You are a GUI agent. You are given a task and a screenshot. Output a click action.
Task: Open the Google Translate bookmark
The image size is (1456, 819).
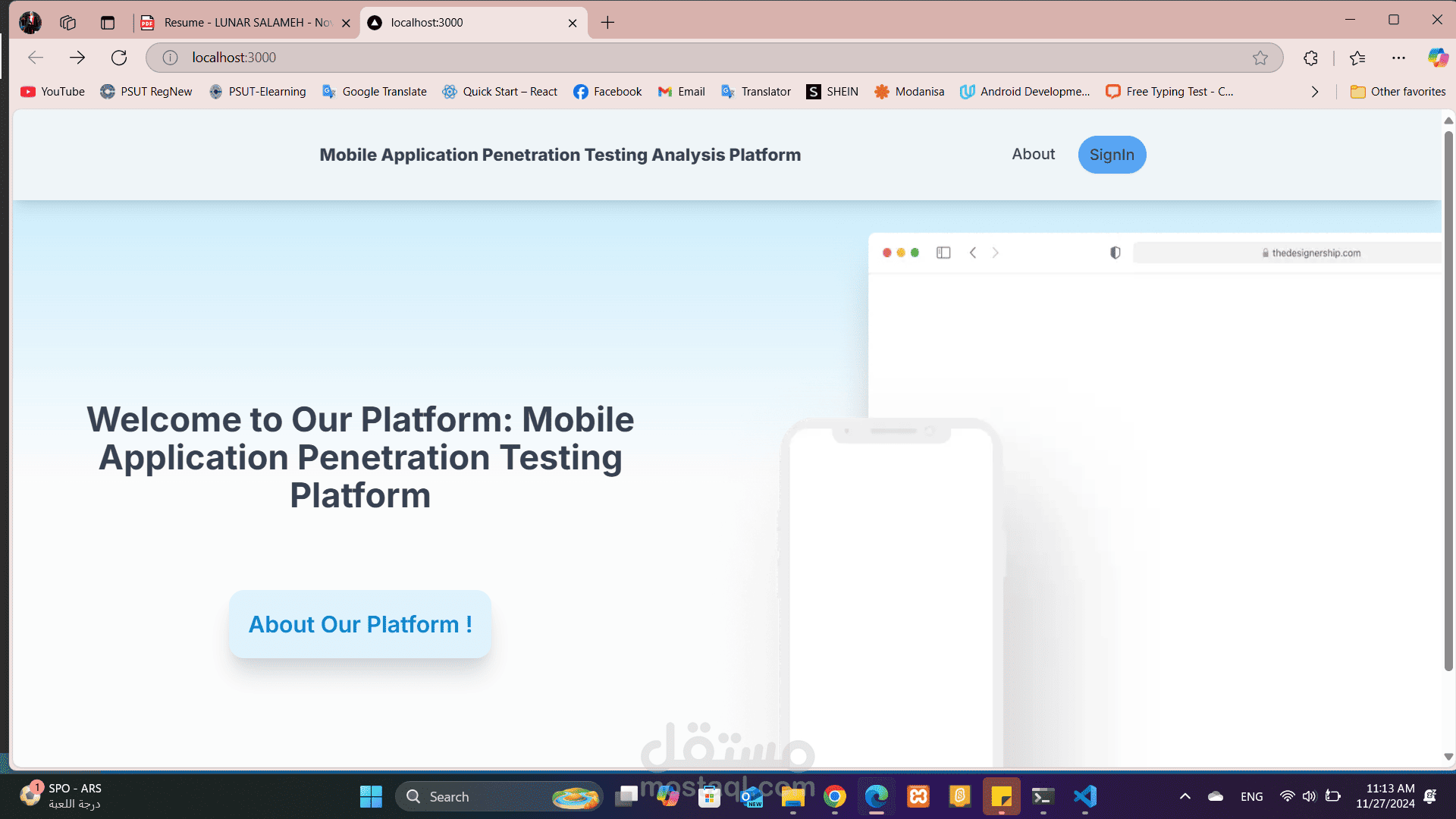(x=375, y=92)
